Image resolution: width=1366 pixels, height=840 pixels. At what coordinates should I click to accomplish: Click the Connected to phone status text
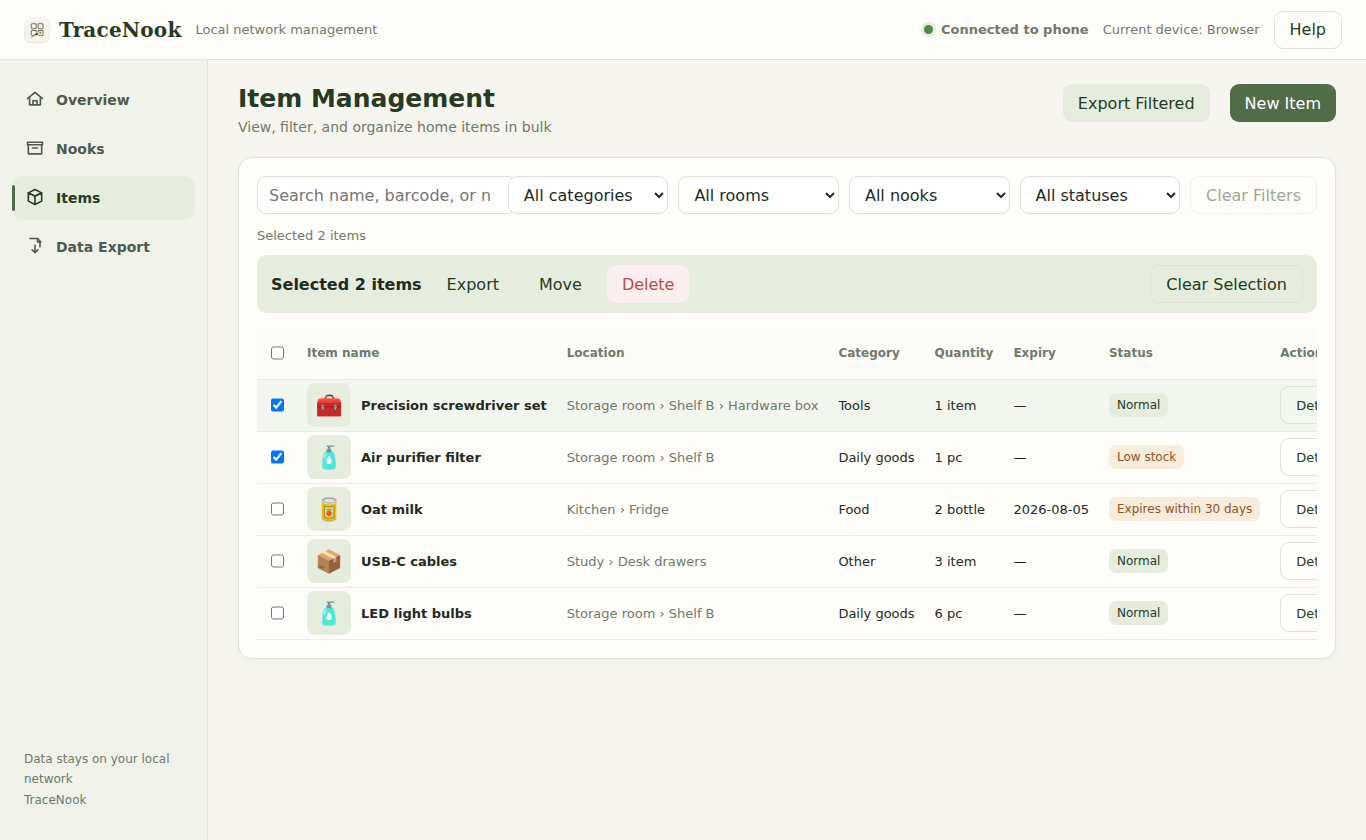pos(1014,30)
